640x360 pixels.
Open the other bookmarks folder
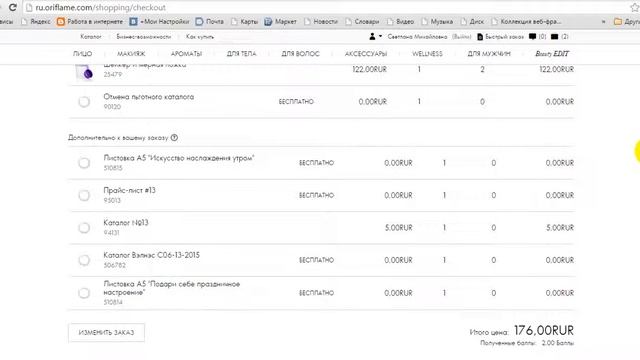(x=627, y=22)
